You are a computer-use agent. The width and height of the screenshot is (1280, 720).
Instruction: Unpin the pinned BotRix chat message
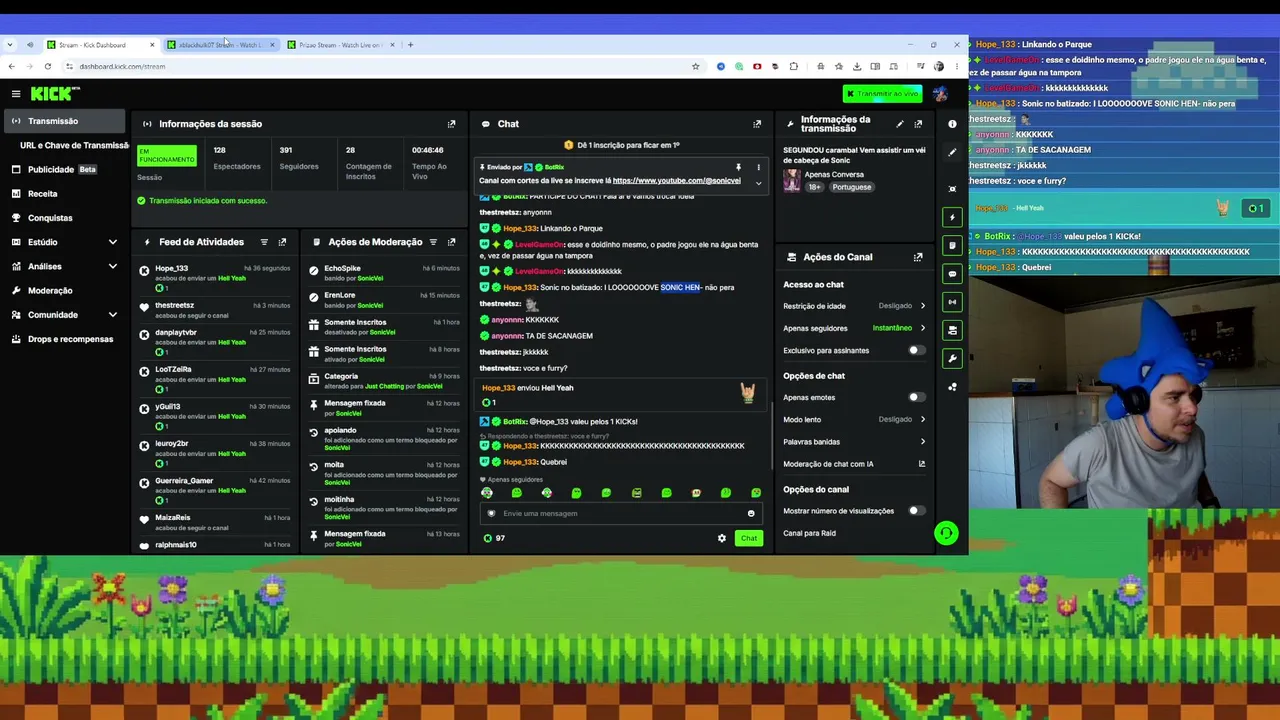click(738, 167)
